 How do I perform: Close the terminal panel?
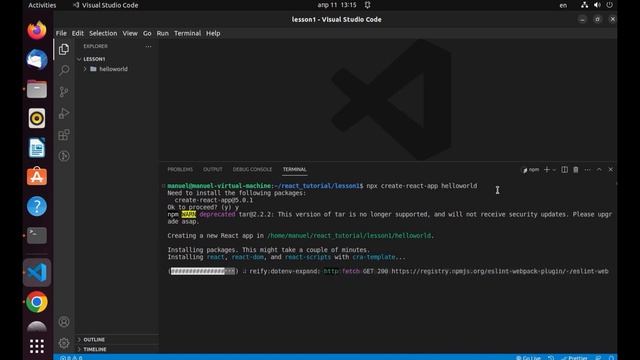(610, 169)
